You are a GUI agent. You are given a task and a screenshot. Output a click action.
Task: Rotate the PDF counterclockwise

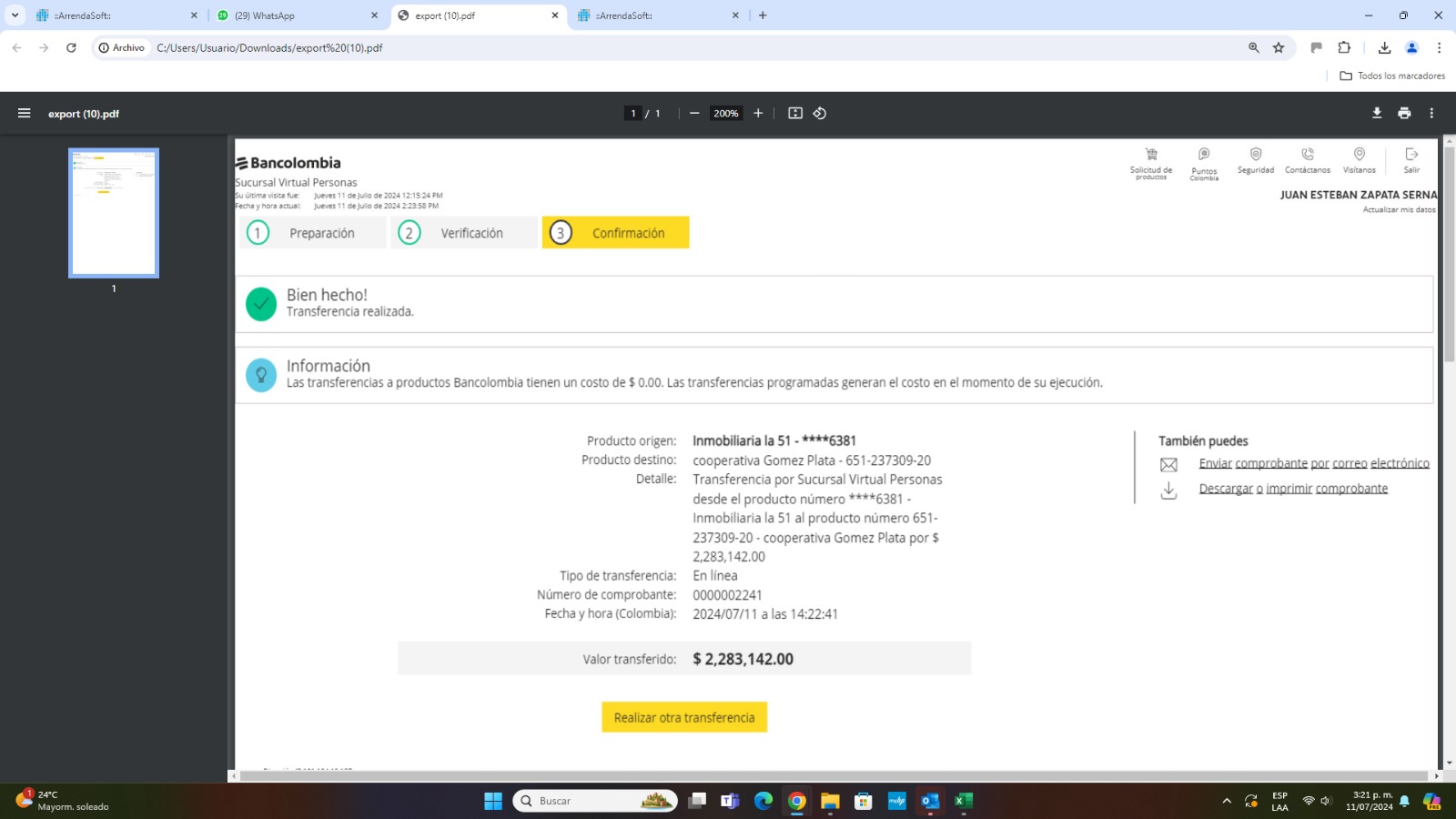(x=820, y=114)
